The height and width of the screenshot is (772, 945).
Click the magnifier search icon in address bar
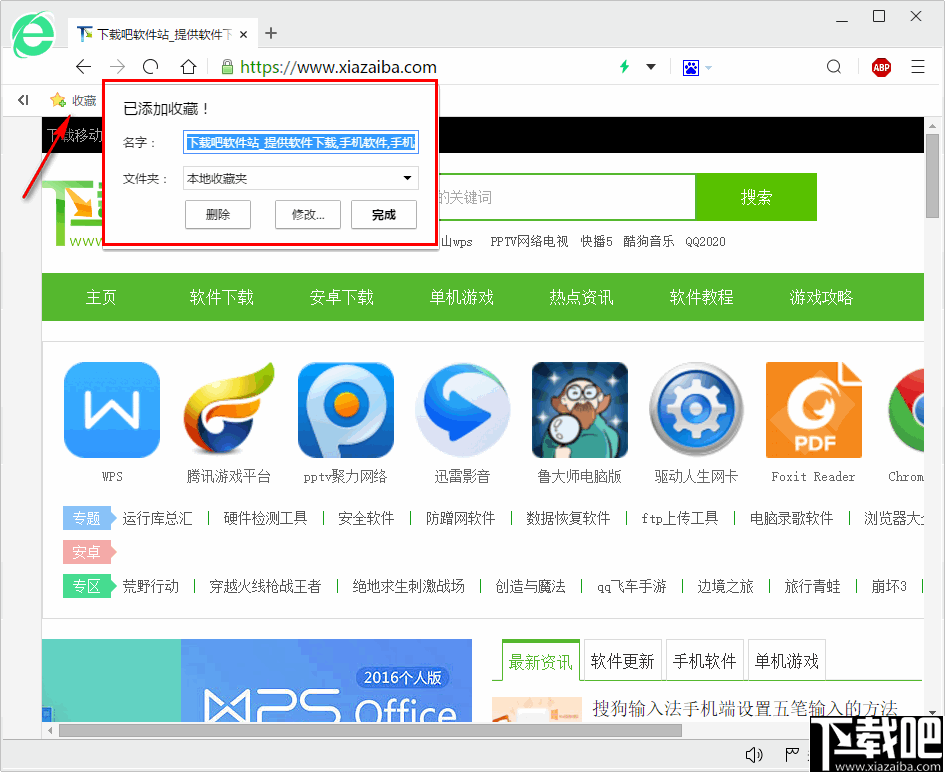[x=833, y=67]
